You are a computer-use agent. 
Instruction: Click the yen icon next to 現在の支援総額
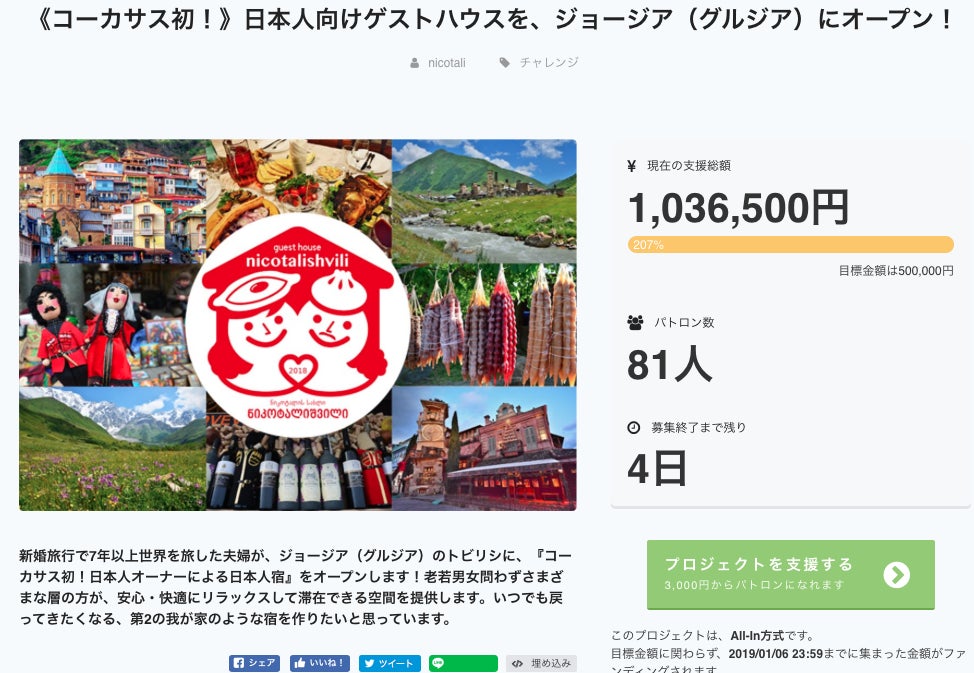(x=632, y=166)
